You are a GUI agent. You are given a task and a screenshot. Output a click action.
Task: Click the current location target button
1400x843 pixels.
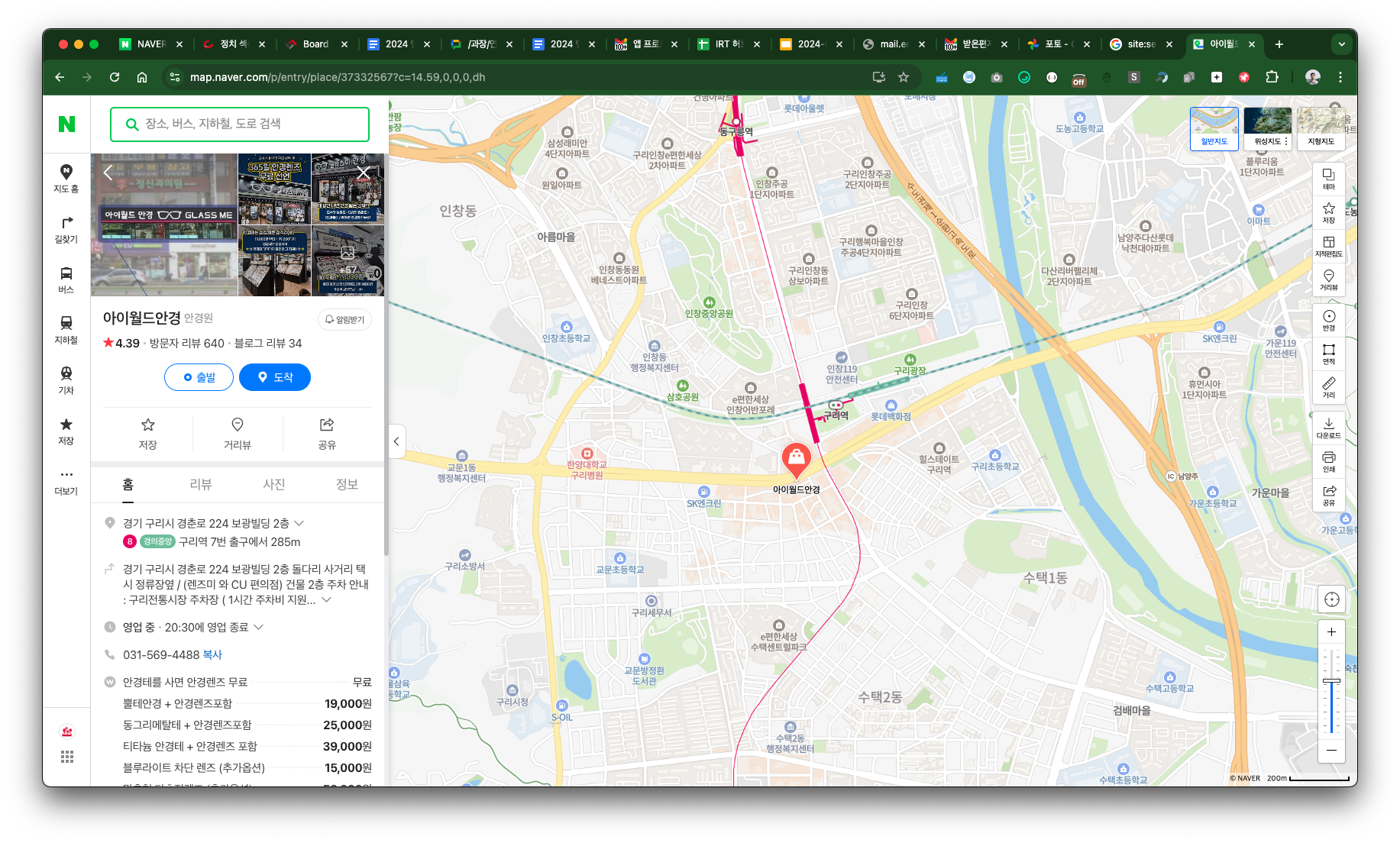[1332, 599]
